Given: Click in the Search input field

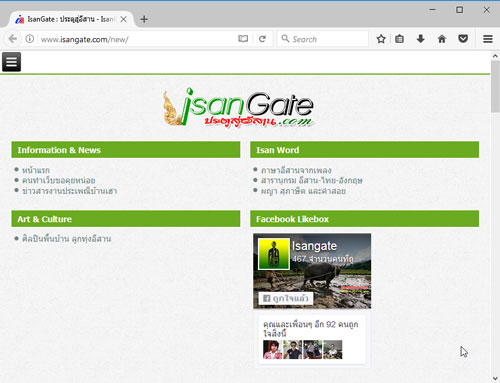Looking at the screenshot, I should [323, 39].
